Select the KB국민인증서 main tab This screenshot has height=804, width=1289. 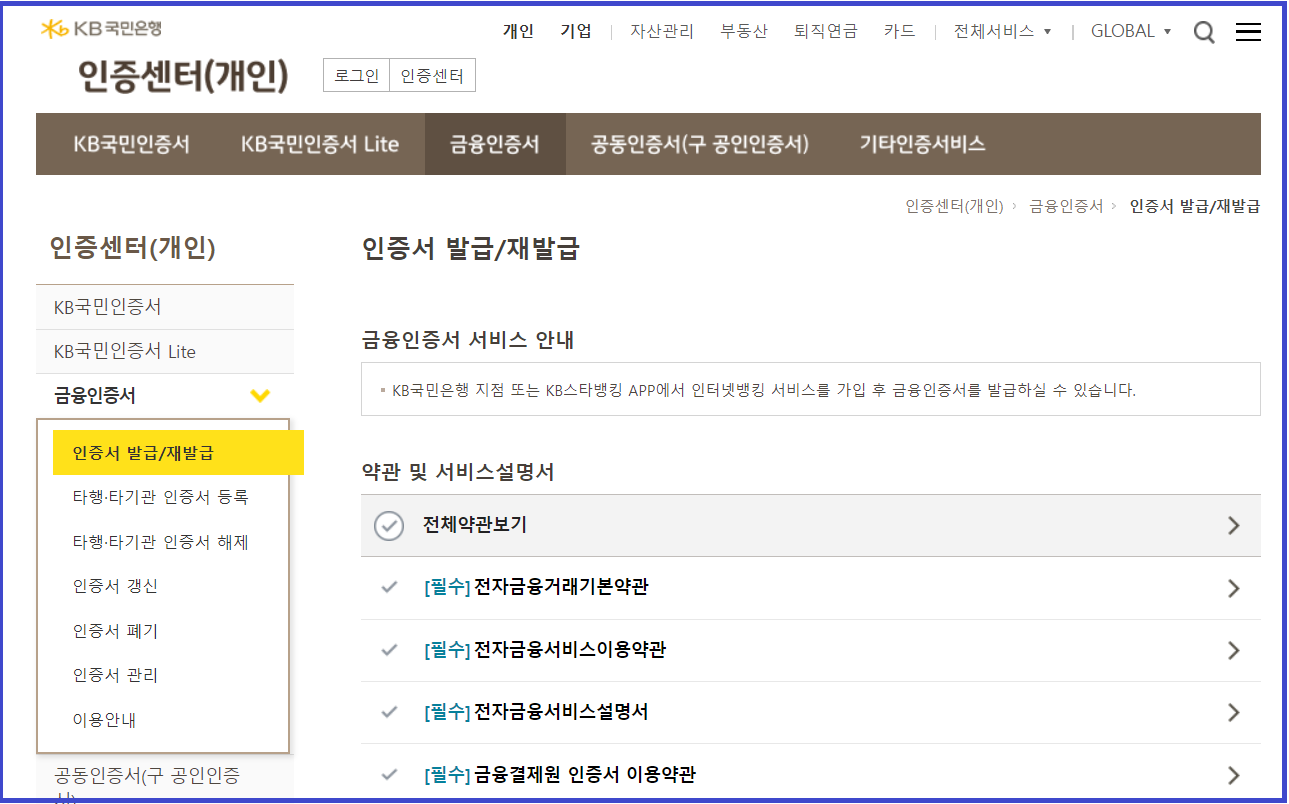132,144
